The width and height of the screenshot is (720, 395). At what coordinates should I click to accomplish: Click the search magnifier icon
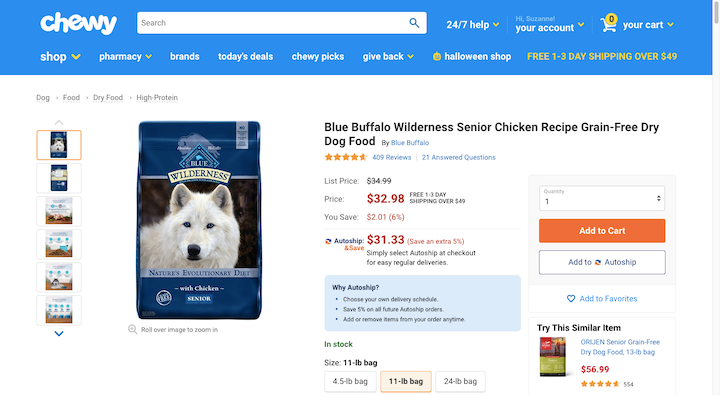414,23
